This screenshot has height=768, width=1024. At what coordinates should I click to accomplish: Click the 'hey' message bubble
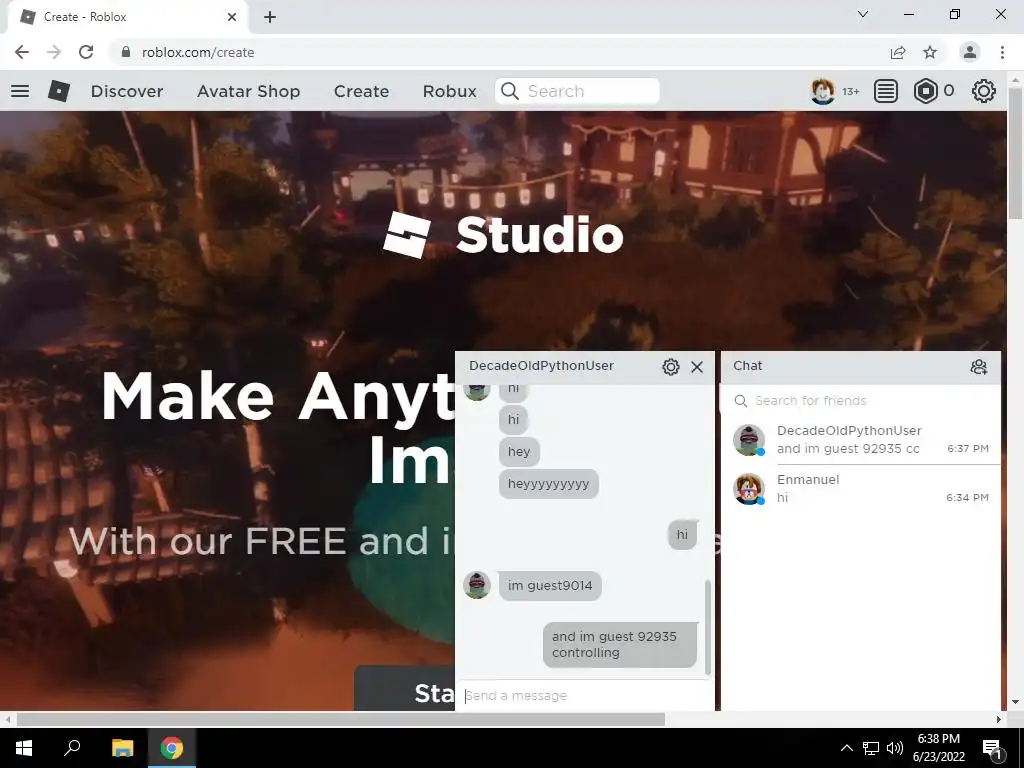(x=519, y=452)
